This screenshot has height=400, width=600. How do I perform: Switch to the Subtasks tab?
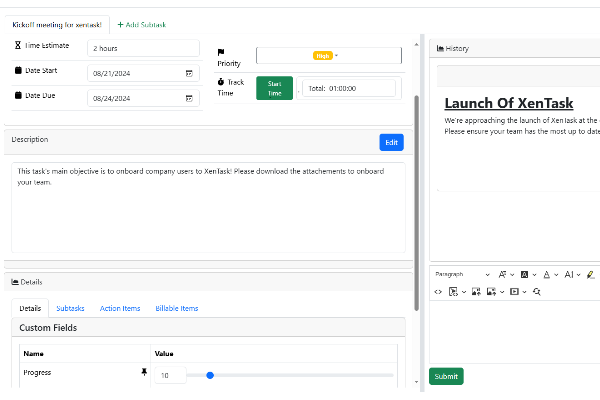click(x=70, y=308)
